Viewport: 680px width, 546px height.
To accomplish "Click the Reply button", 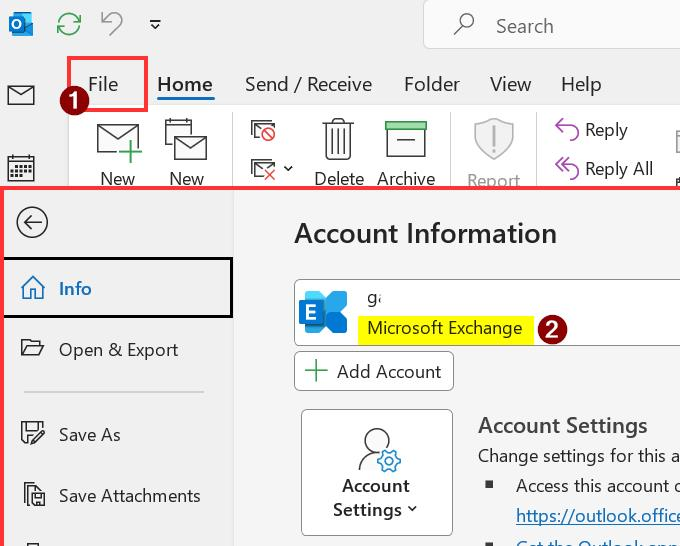I will pyautogui.click(x=592, y=130).
